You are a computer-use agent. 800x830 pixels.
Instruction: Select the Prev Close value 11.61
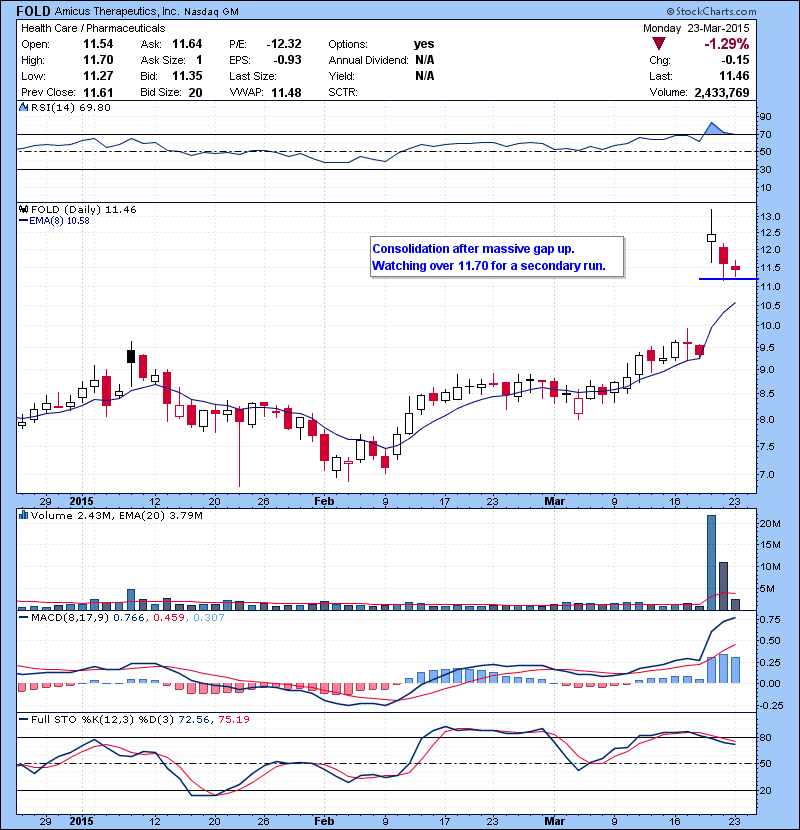tap(98, 93)
